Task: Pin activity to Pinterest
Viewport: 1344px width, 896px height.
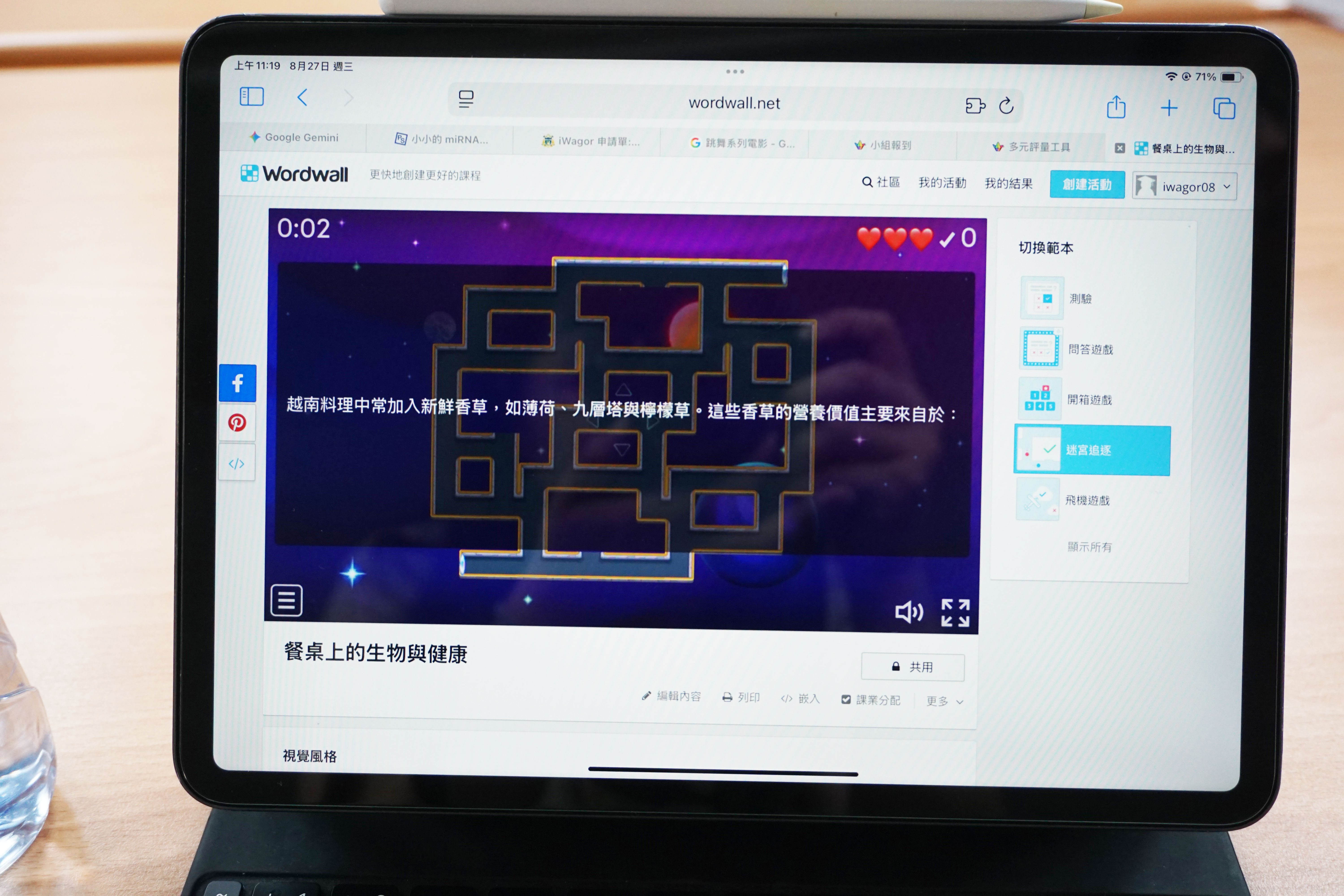Action: coord(237,423)
